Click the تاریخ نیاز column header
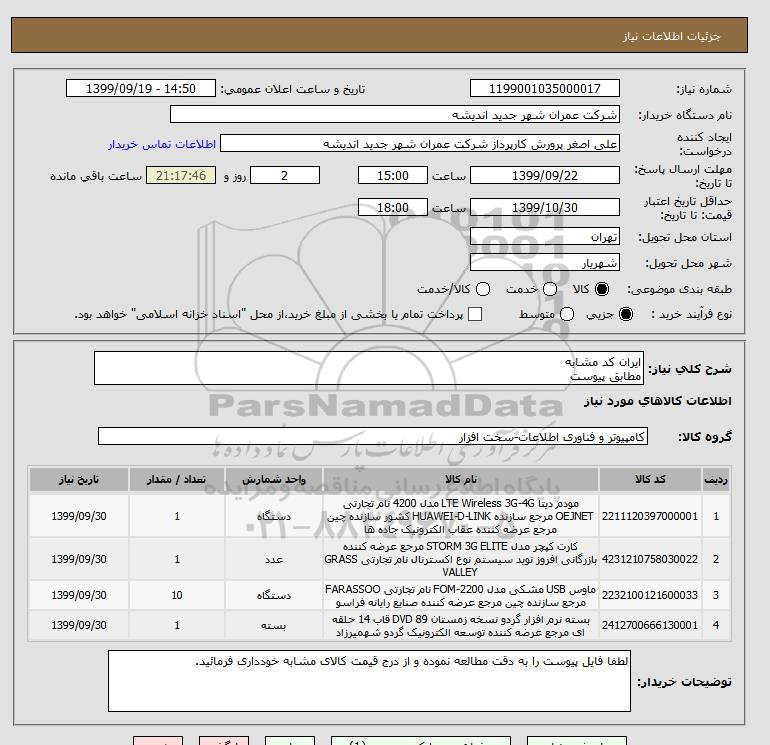 (x=79, y=479)
